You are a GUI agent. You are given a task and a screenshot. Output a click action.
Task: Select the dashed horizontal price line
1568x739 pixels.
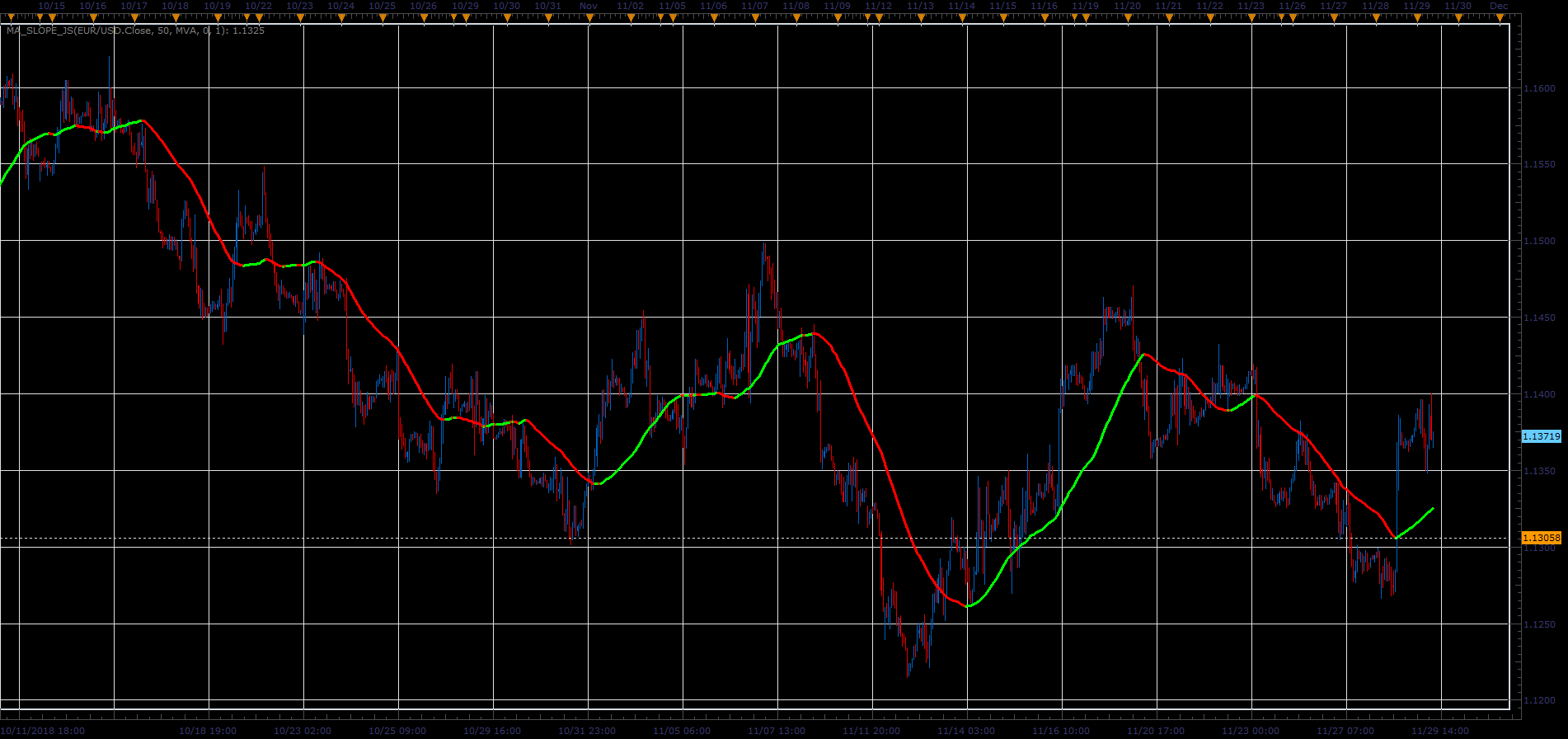coord(754,538)
